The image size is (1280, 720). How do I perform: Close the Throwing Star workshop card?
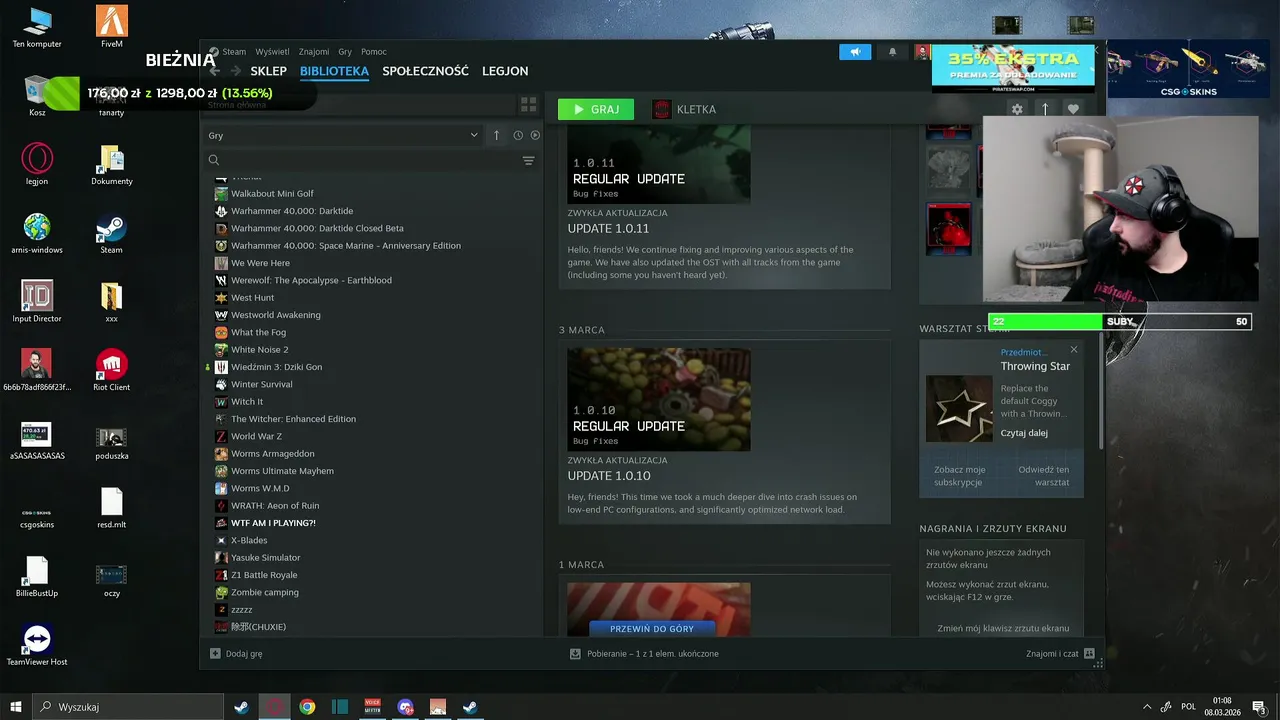[1074, 349]
